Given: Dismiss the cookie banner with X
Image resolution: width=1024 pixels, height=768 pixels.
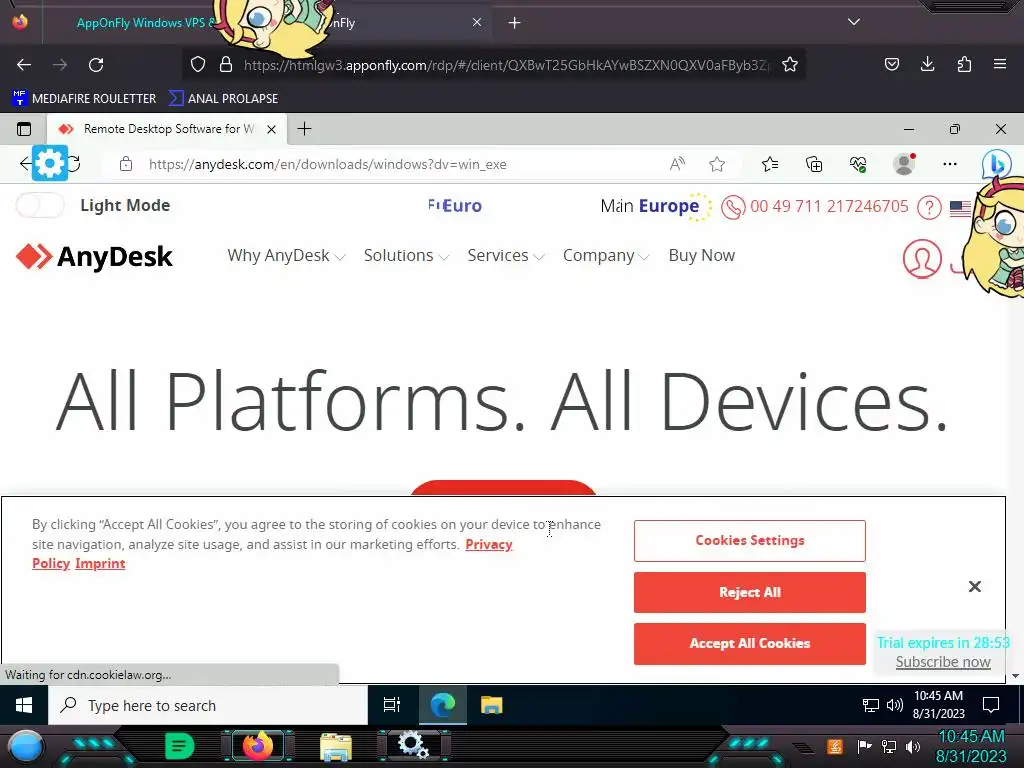Looking at the screenshot, I should pos(974,586).
